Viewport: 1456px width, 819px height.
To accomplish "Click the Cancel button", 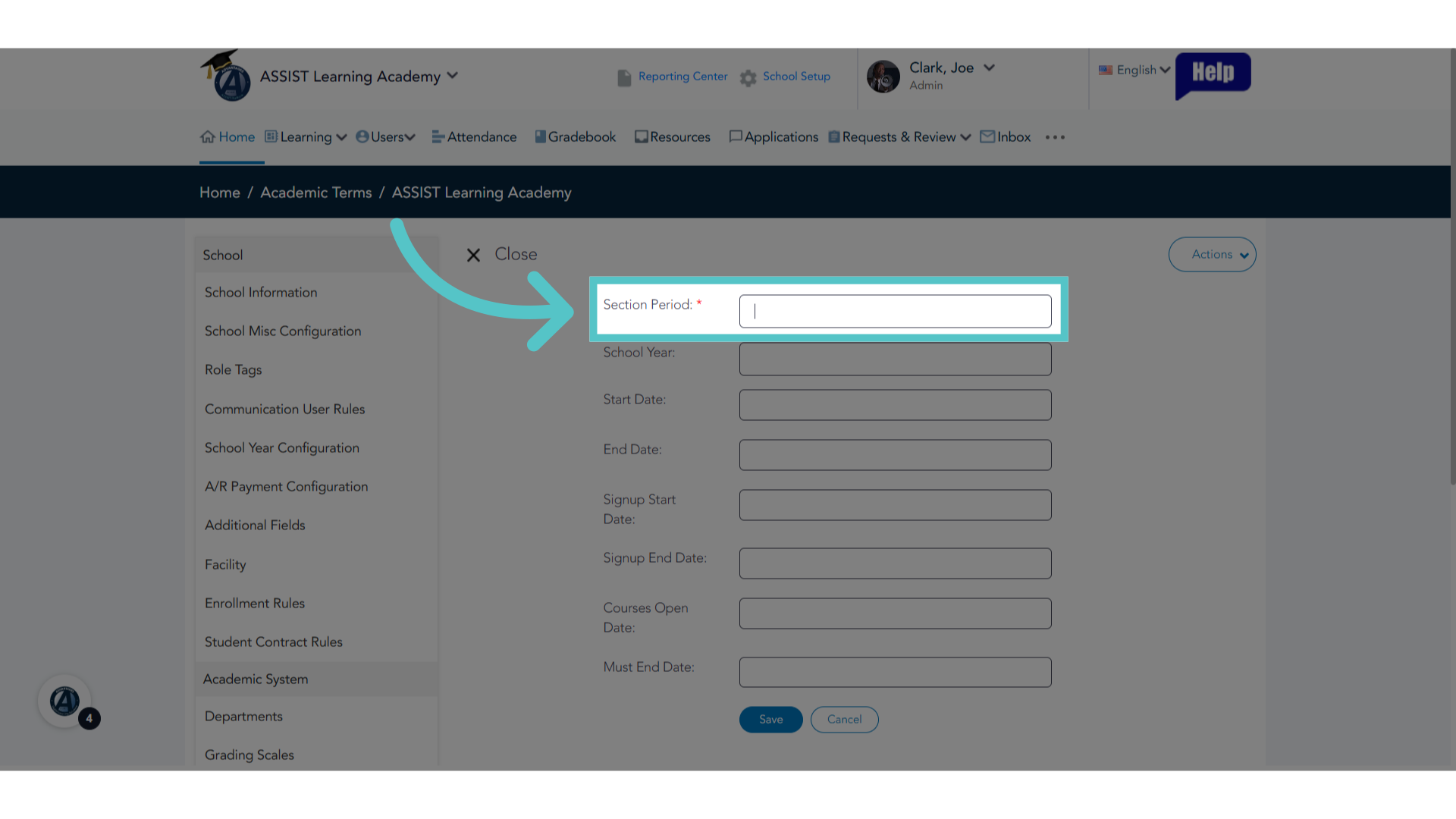I will tap(844, 720).
